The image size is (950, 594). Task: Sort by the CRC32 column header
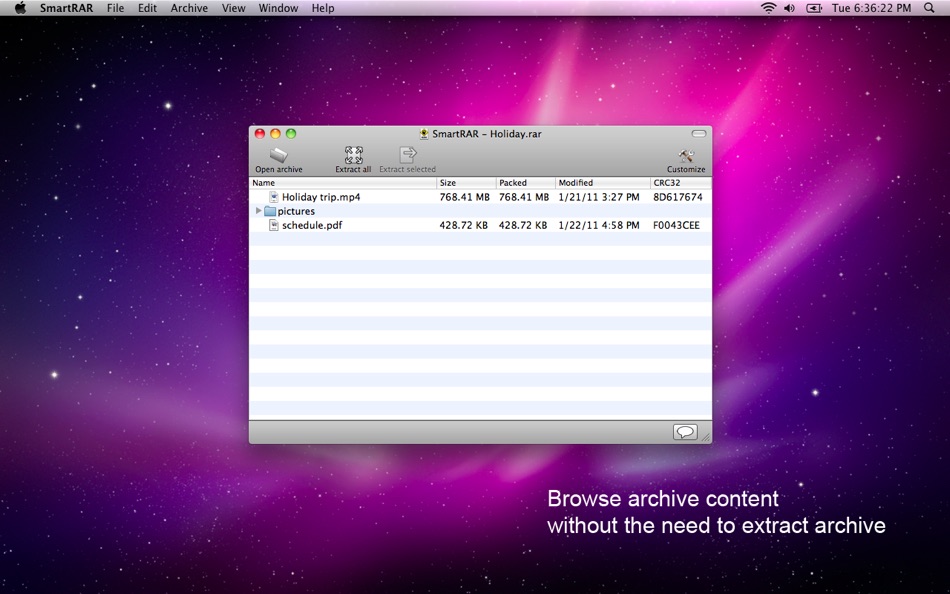[x=681, y=182]
